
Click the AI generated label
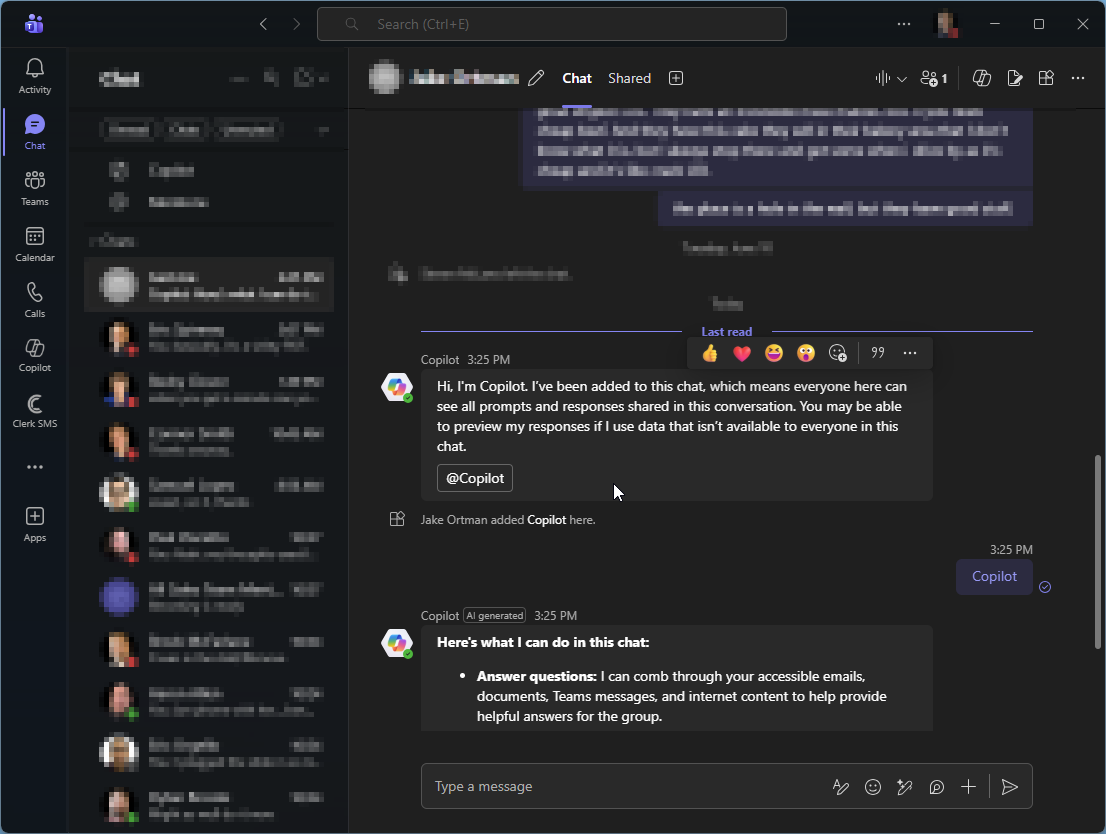tap(494, 616)
